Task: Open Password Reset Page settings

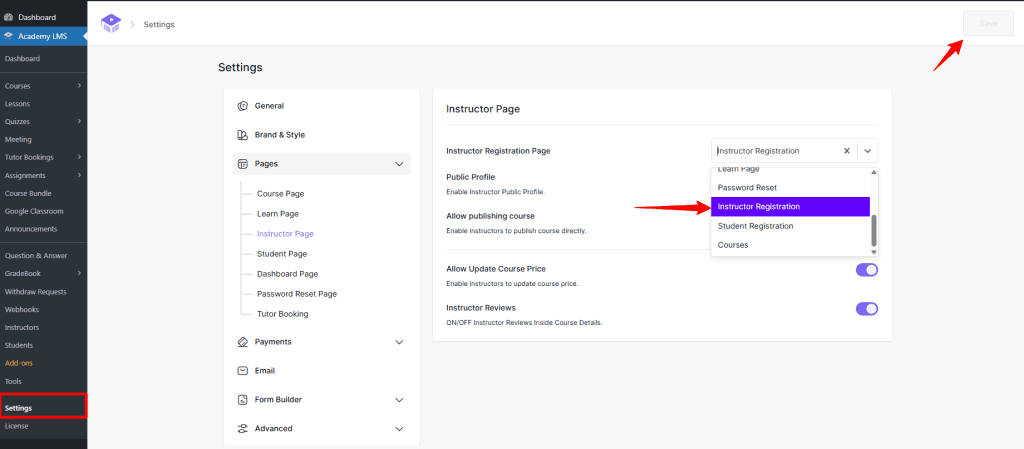Action: [x=296, y=294]
